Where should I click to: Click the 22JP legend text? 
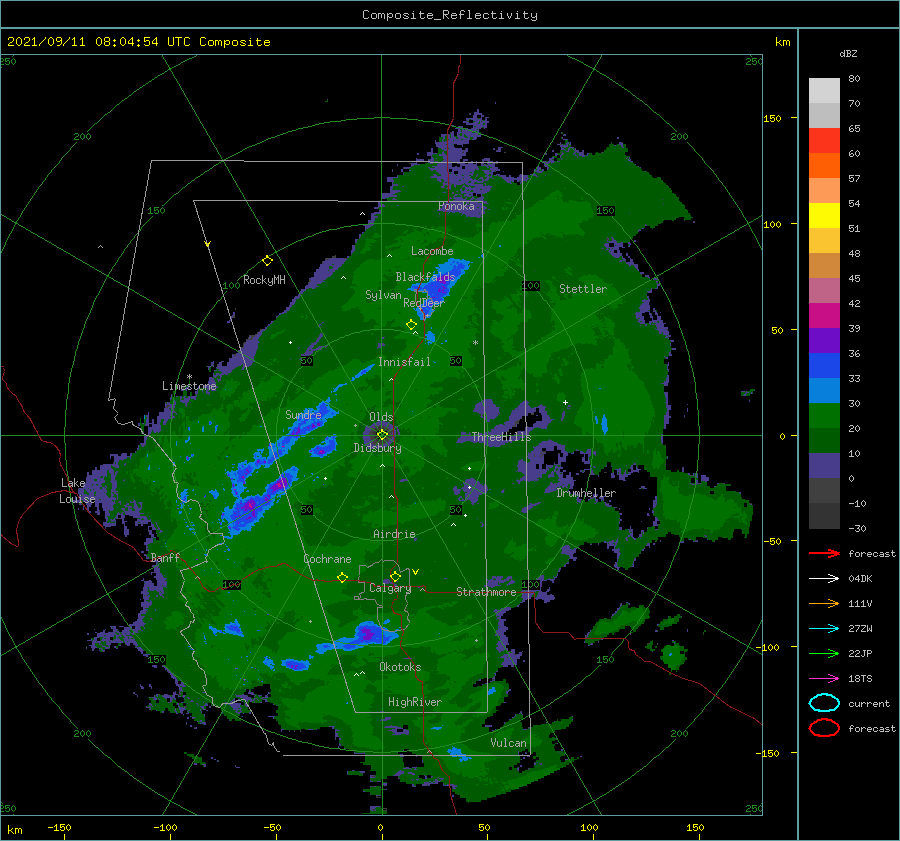tap(860, 653)
